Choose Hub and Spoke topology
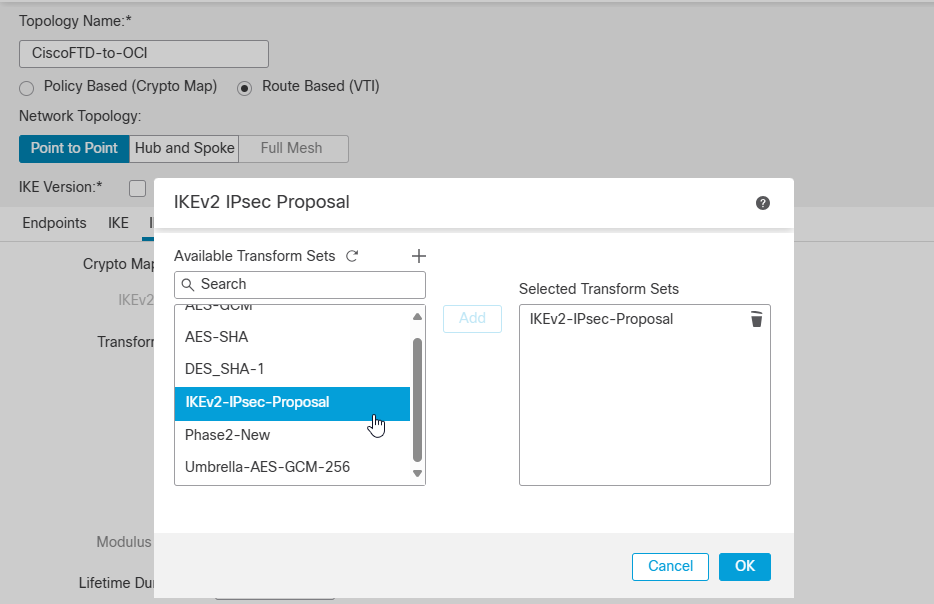This screenshot has height=604, width=934. tap(185, 148)
